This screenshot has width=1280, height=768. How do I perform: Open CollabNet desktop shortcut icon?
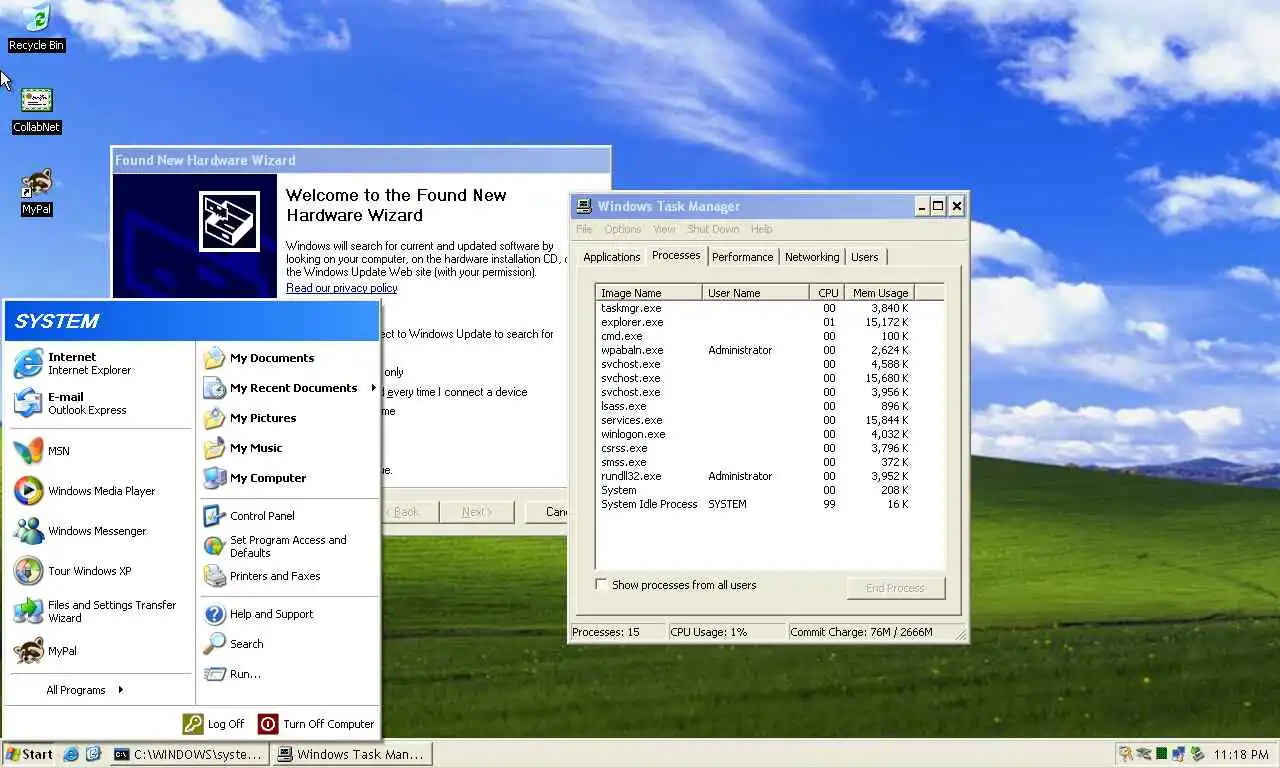pyautogui.click(x=36, y=101)
